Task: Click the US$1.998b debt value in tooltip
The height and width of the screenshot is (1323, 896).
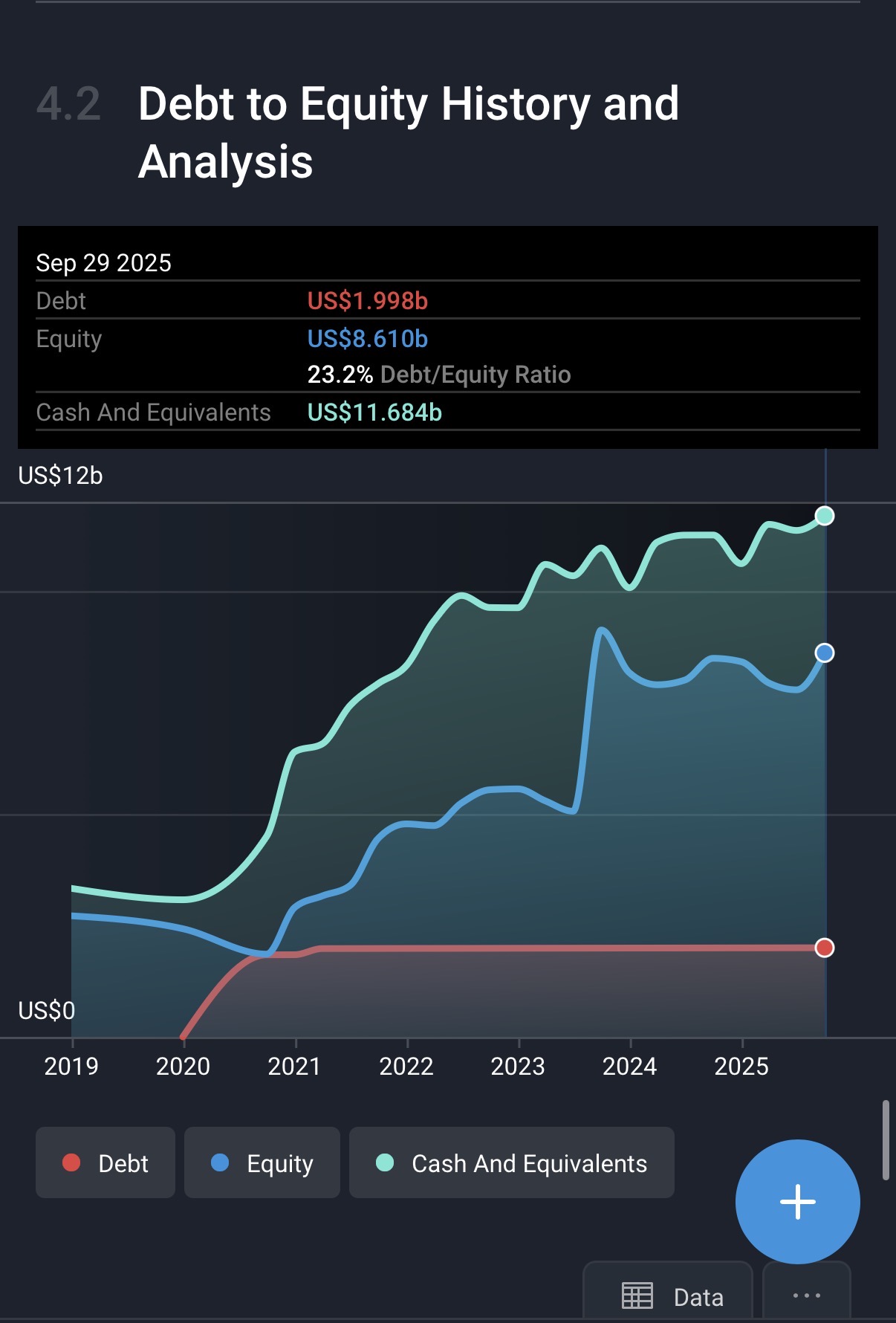Action: point(368,300)
